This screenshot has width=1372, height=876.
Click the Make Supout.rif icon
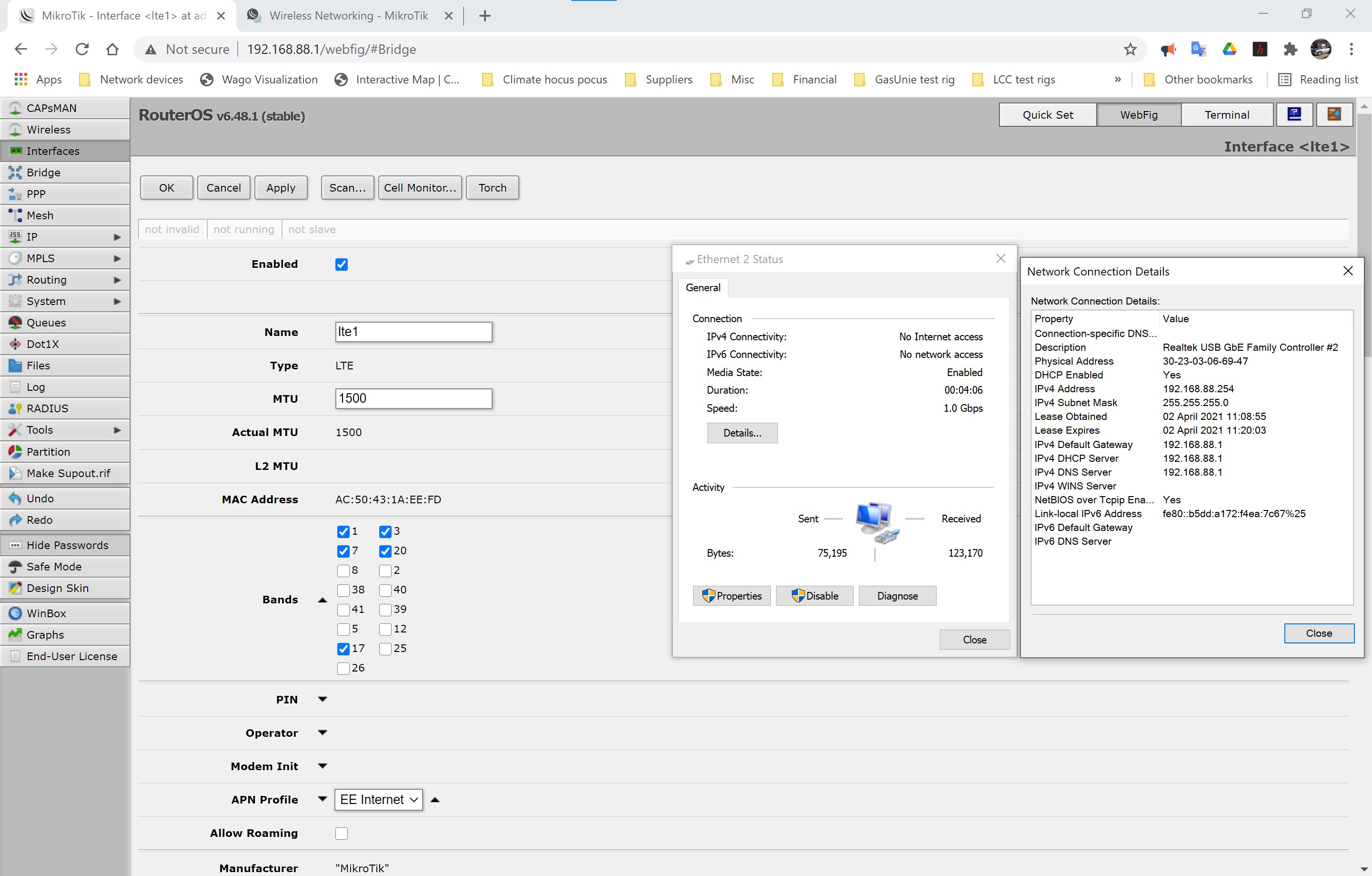click(x=15, y=474)
